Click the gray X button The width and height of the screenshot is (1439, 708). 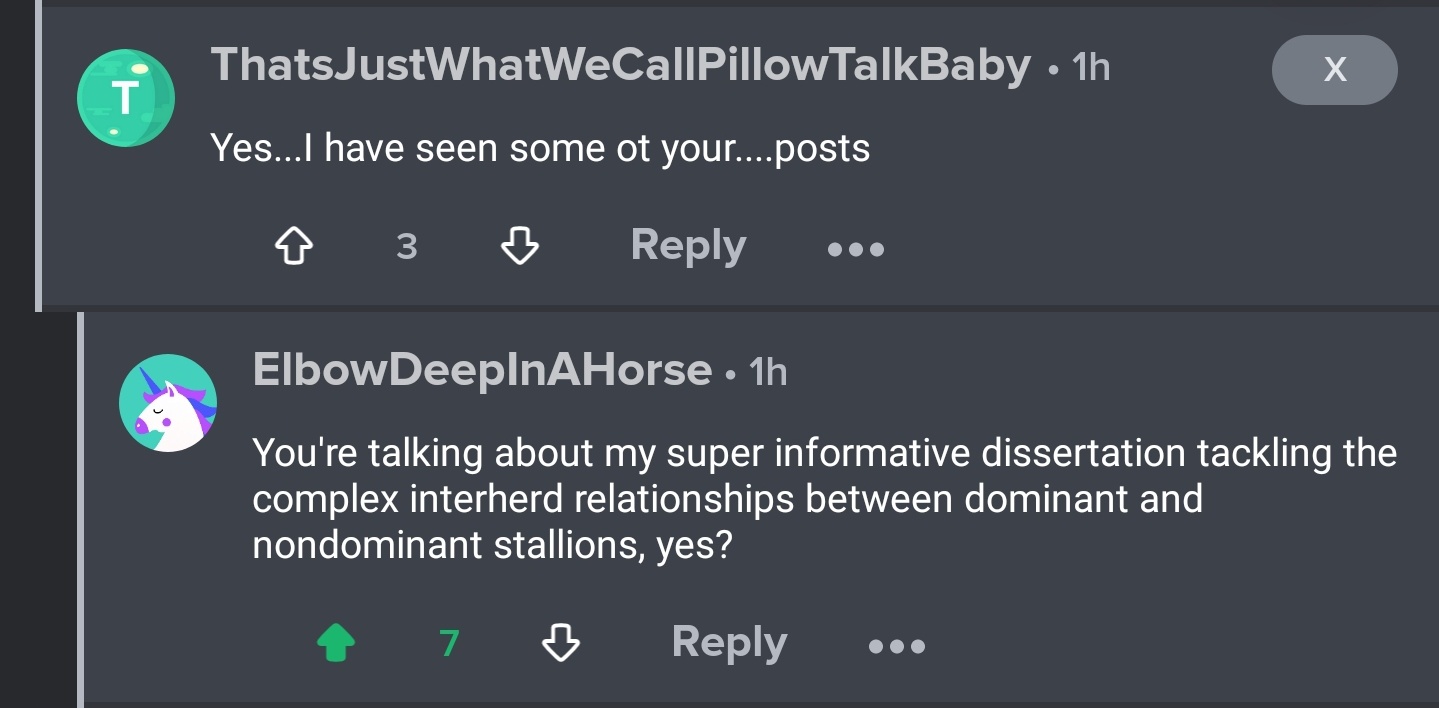point(1334,70)
